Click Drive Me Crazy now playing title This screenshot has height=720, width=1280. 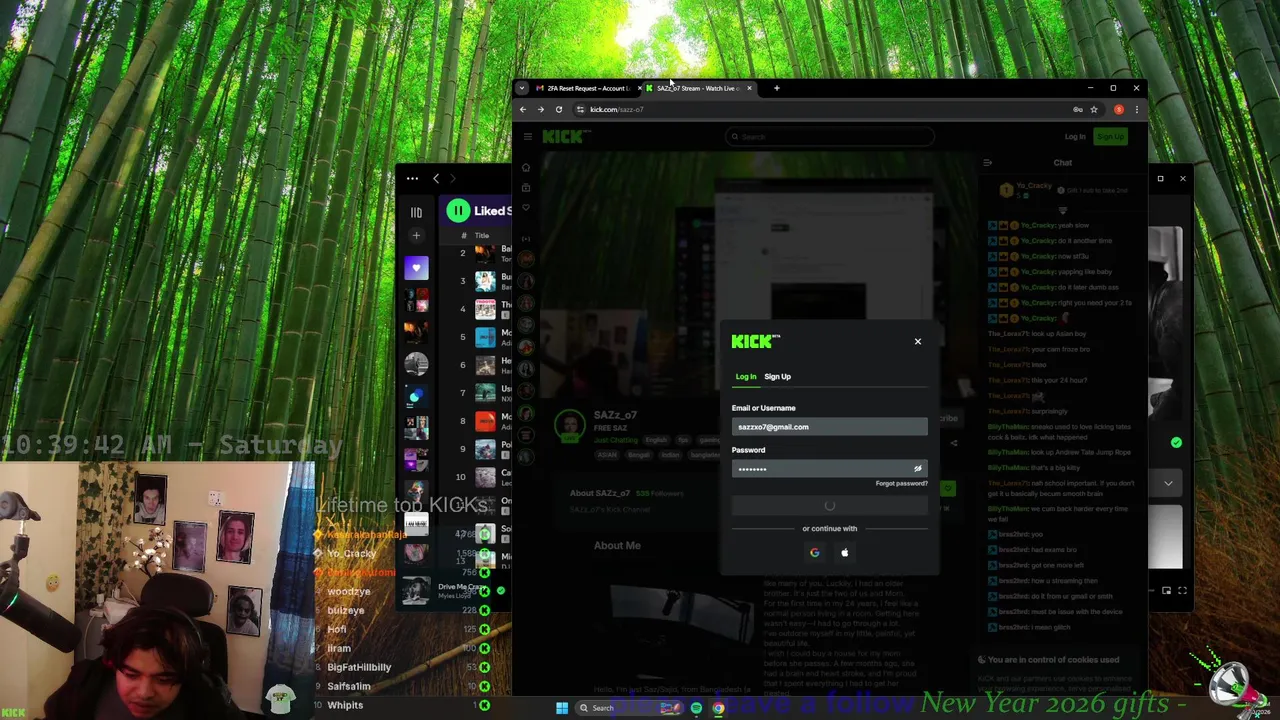[x=461, y=587]
